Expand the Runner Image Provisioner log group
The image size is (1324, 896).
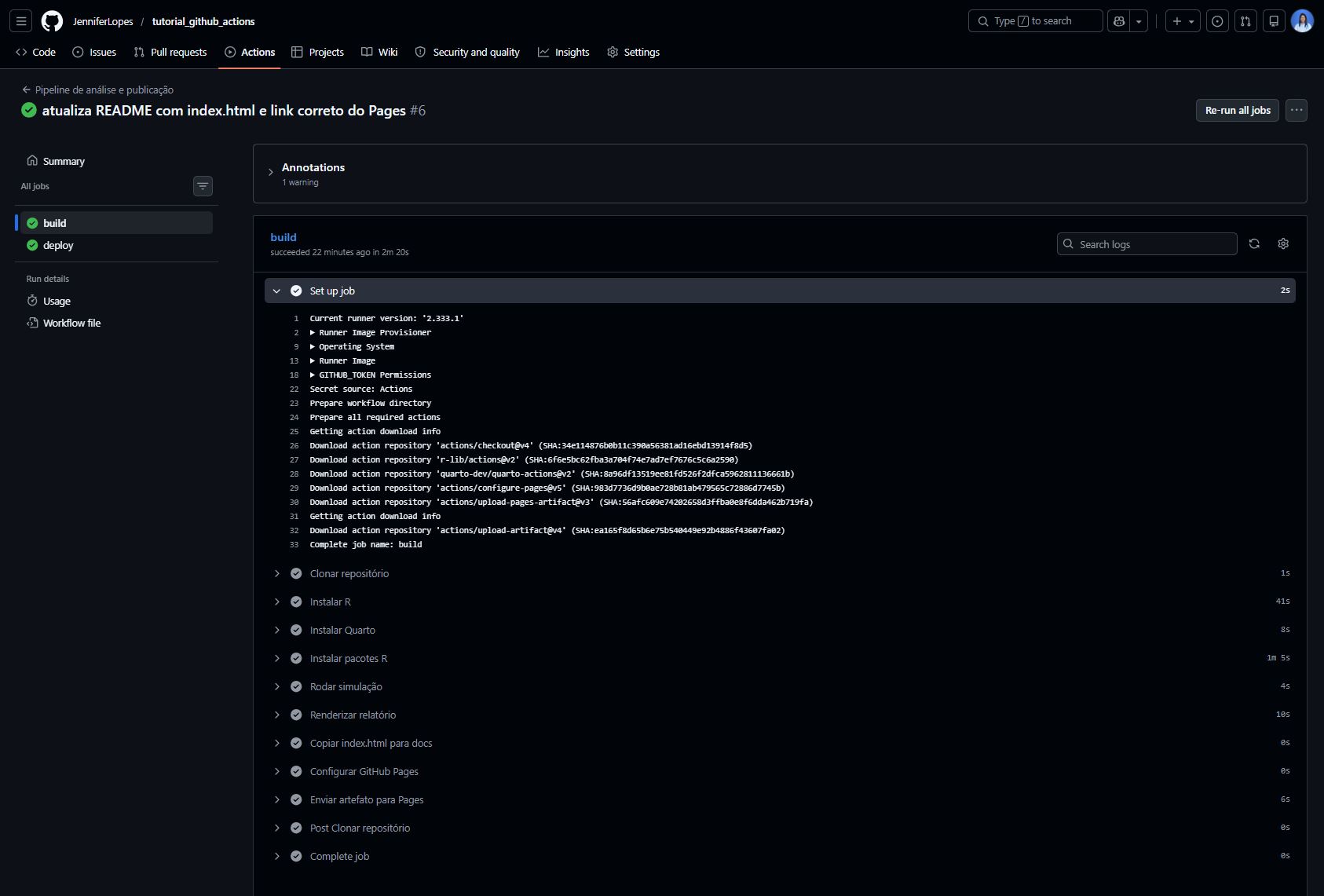(x=370, y=332)
